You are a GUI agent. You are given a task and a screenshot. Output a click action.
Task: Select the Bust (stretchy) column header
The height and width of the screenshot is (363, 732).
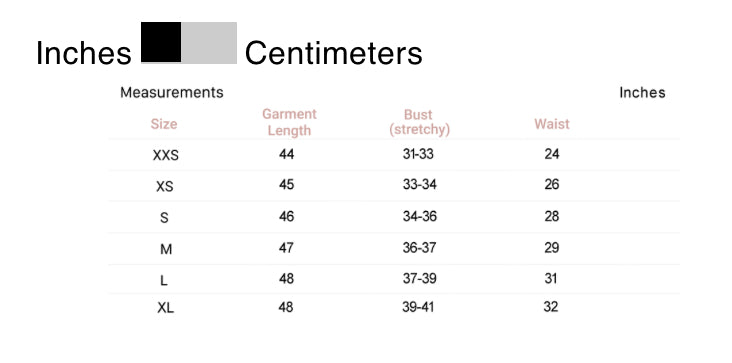(419, 122)
